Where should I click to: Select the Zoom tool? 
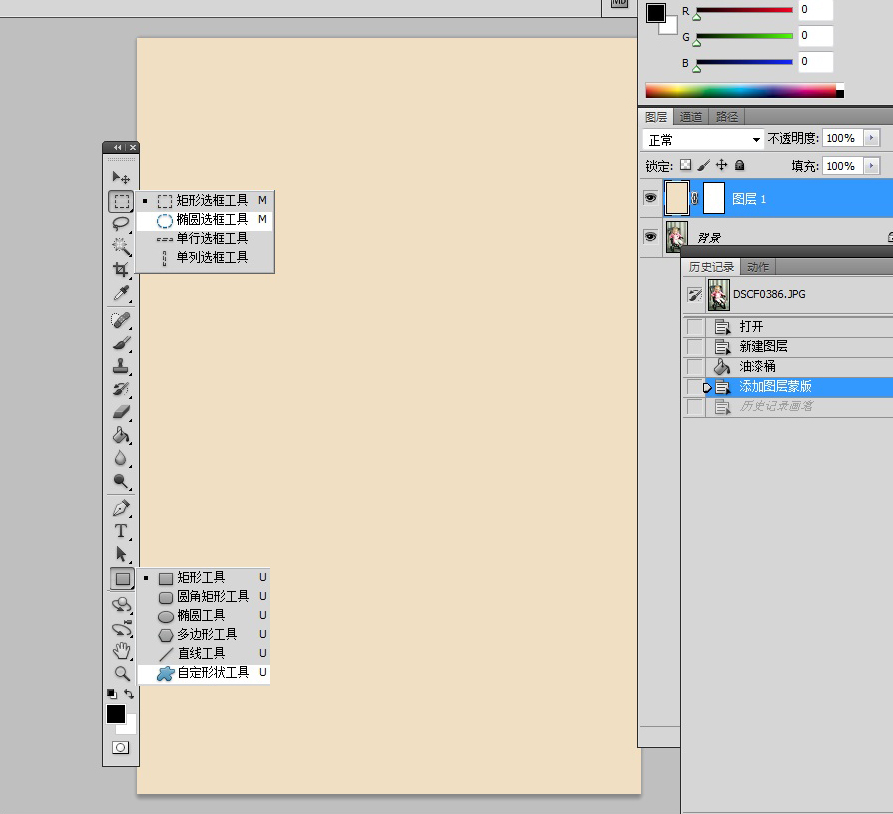[121, 673]
